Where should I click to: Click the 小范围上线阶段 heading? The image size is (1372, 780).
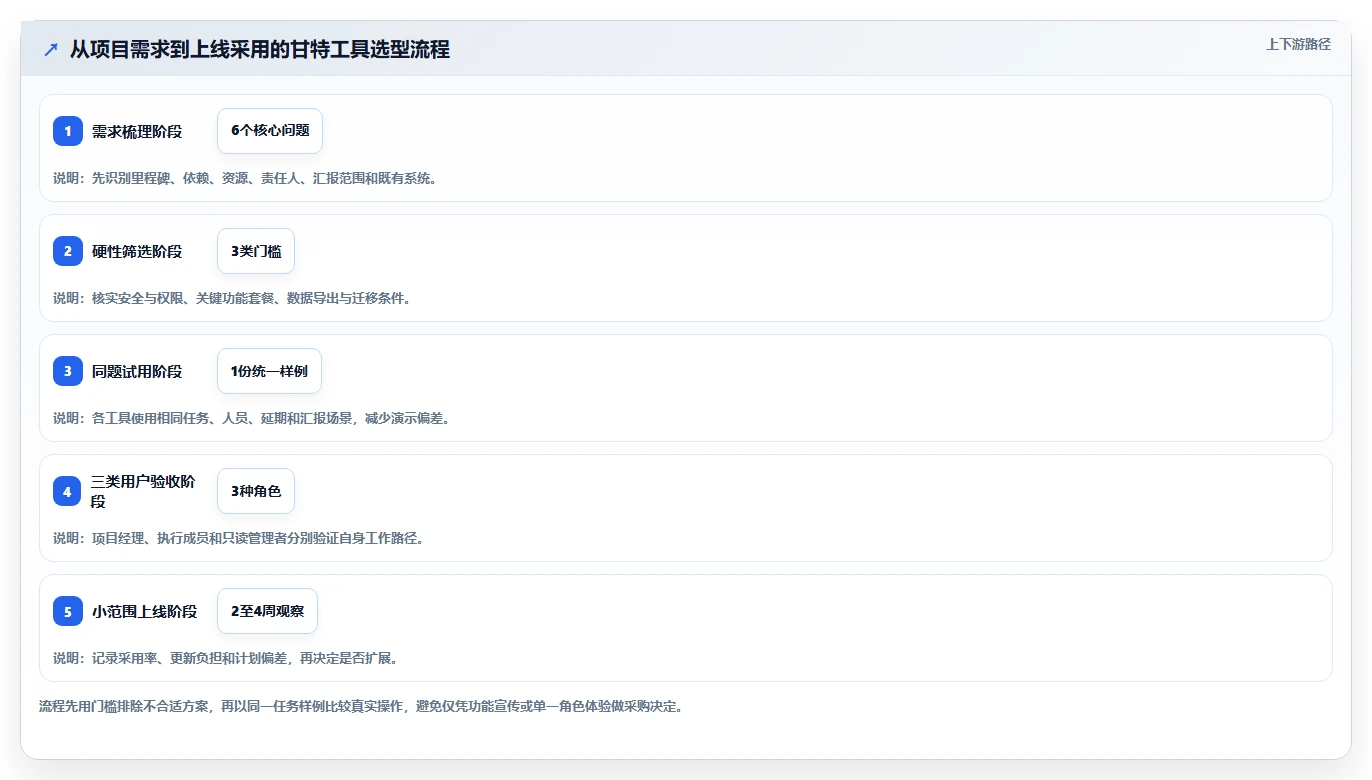(x=144, y=611)
